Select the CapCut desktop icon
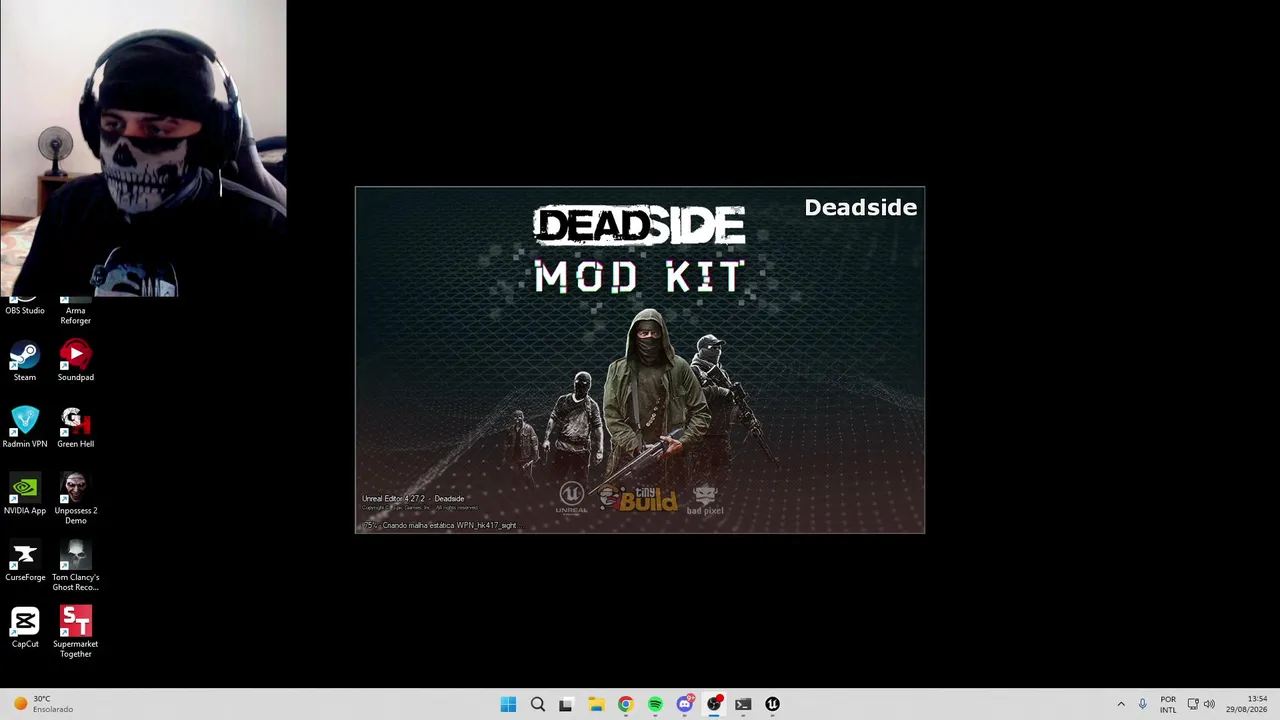The height and width of the screenshot is (720, 1280). (25, 628)
